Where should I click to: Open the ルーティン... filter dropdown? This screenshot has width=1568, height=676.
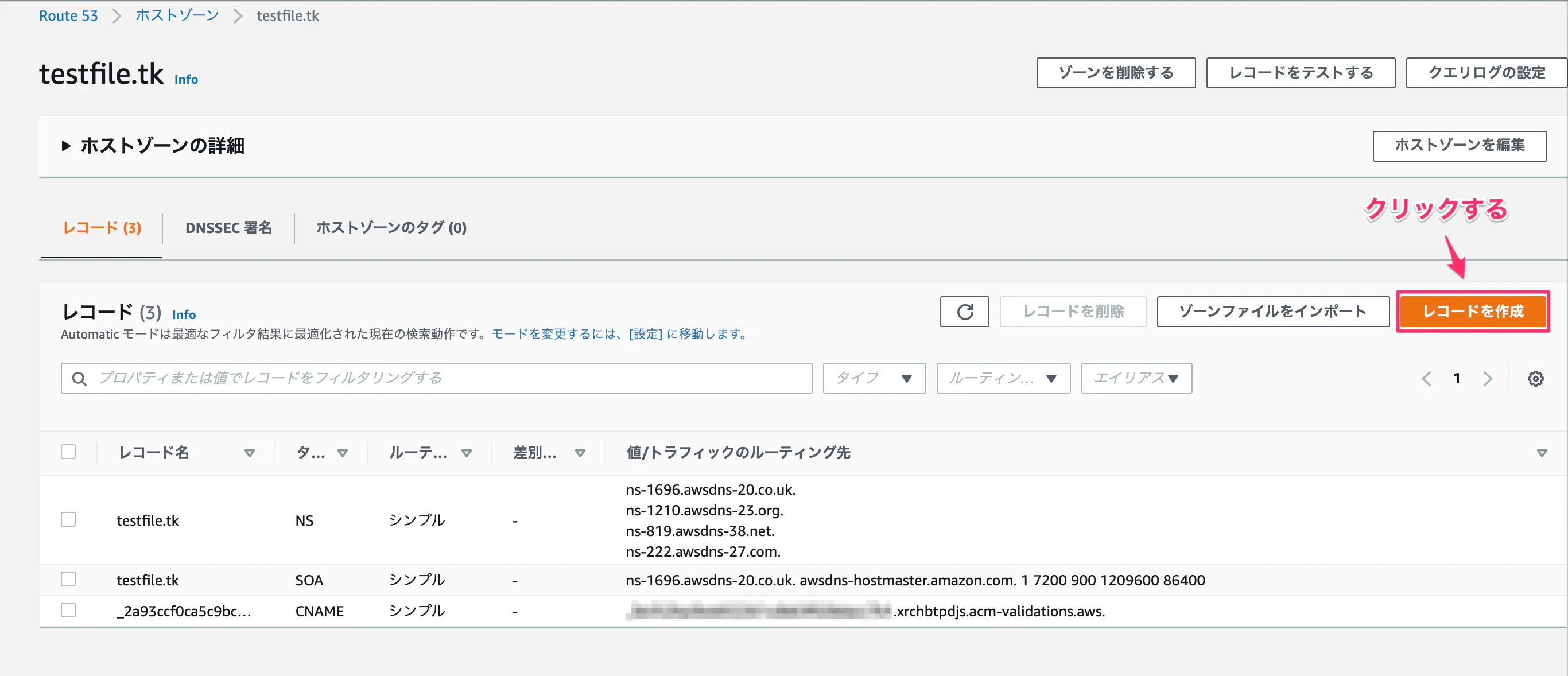pyautogui.click(x=1003, y=379)
